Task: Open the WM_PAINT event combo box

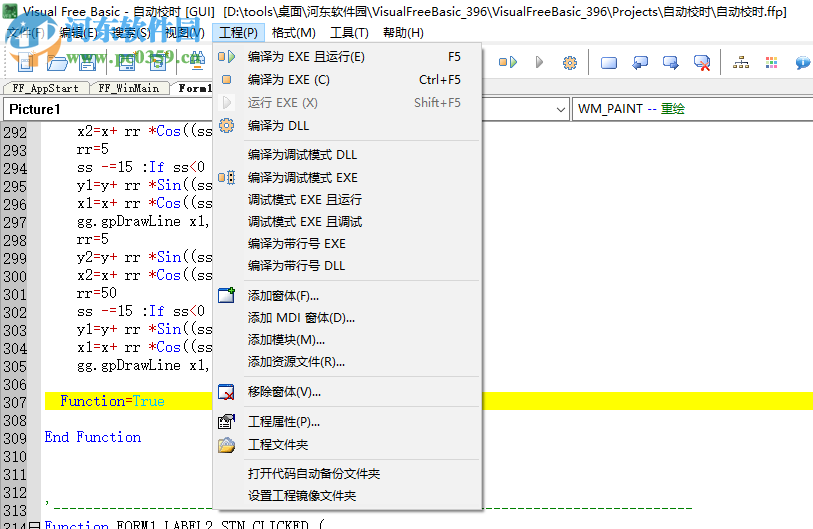Action: pyautogui.click(x=692, y=109)
